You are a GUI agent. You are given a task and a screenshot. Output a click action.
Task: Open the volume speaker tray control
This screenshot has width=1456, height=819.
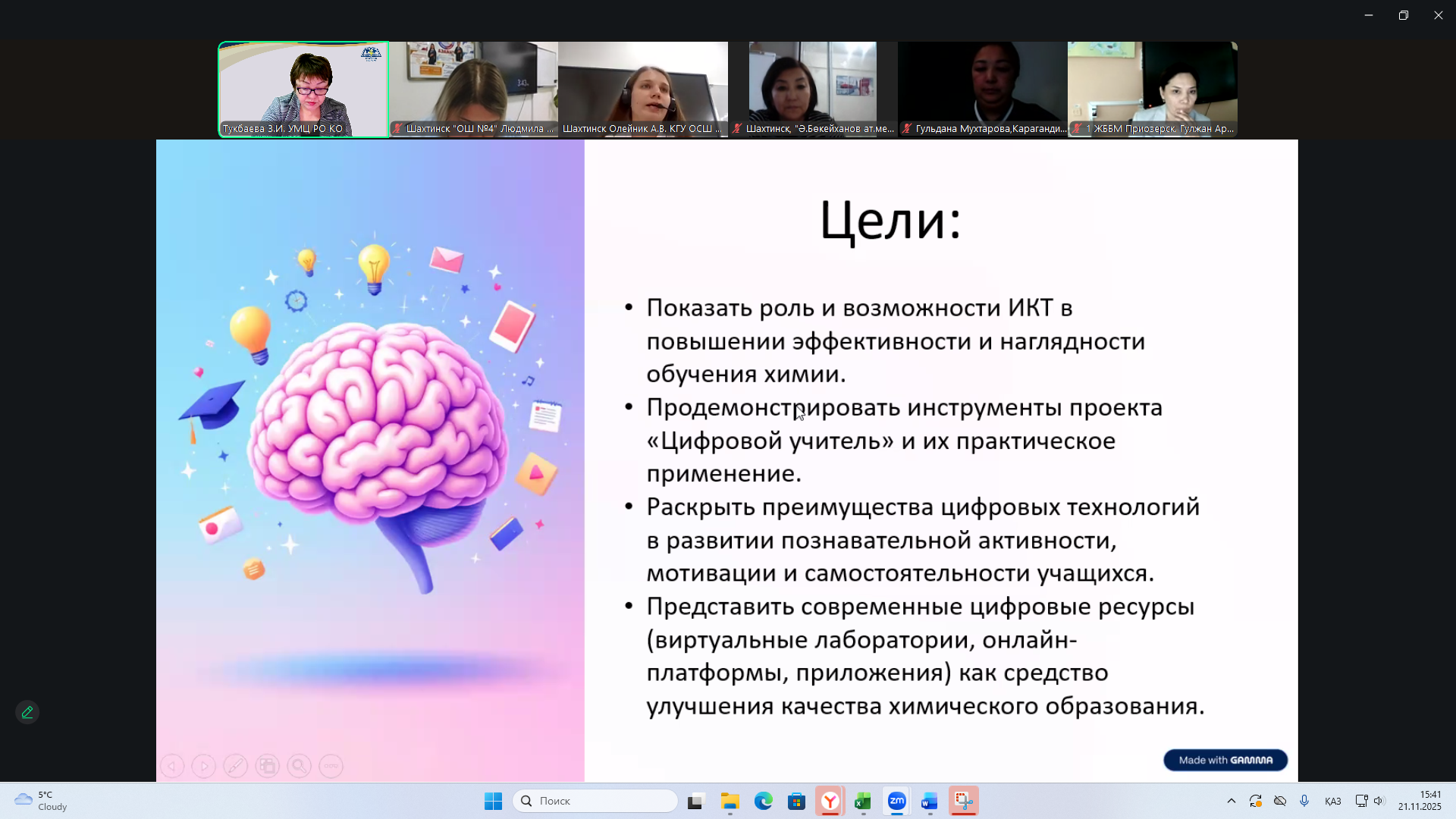[1379, 801]
